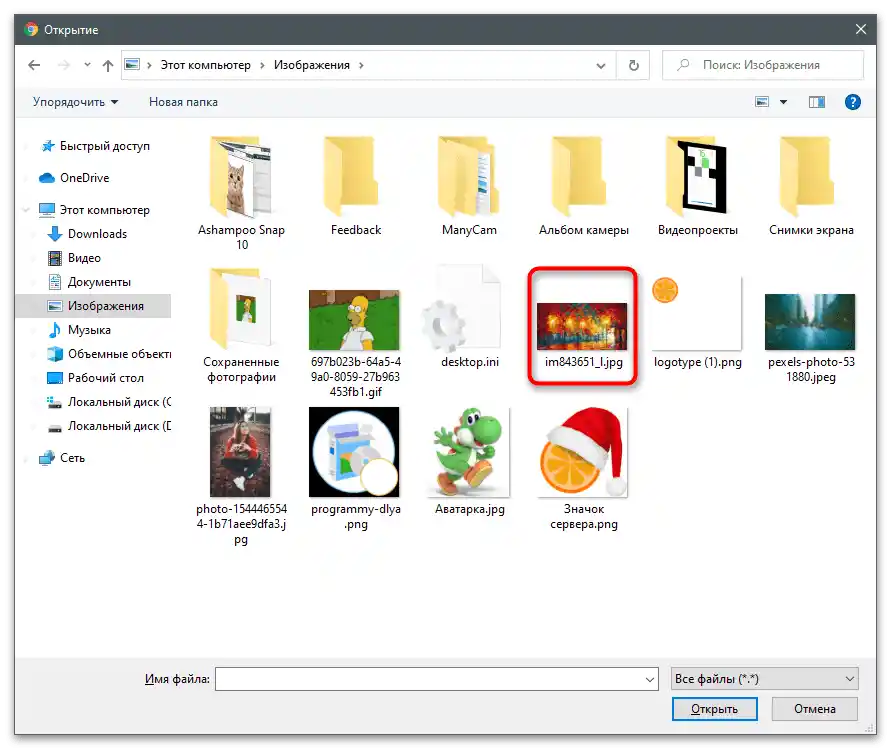Open recent locations chevron next to forward arrow

pyautogui.click(x=87, y=65)
